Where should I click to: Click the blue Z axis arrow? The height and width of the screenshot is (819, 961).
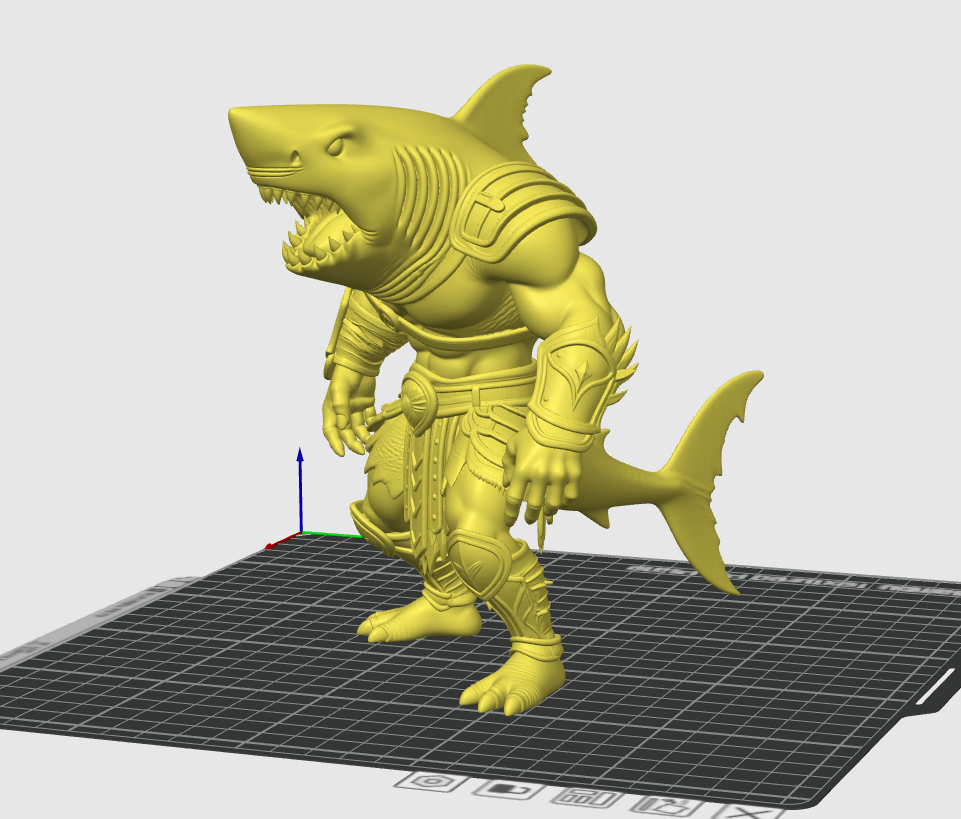(300, 489)
